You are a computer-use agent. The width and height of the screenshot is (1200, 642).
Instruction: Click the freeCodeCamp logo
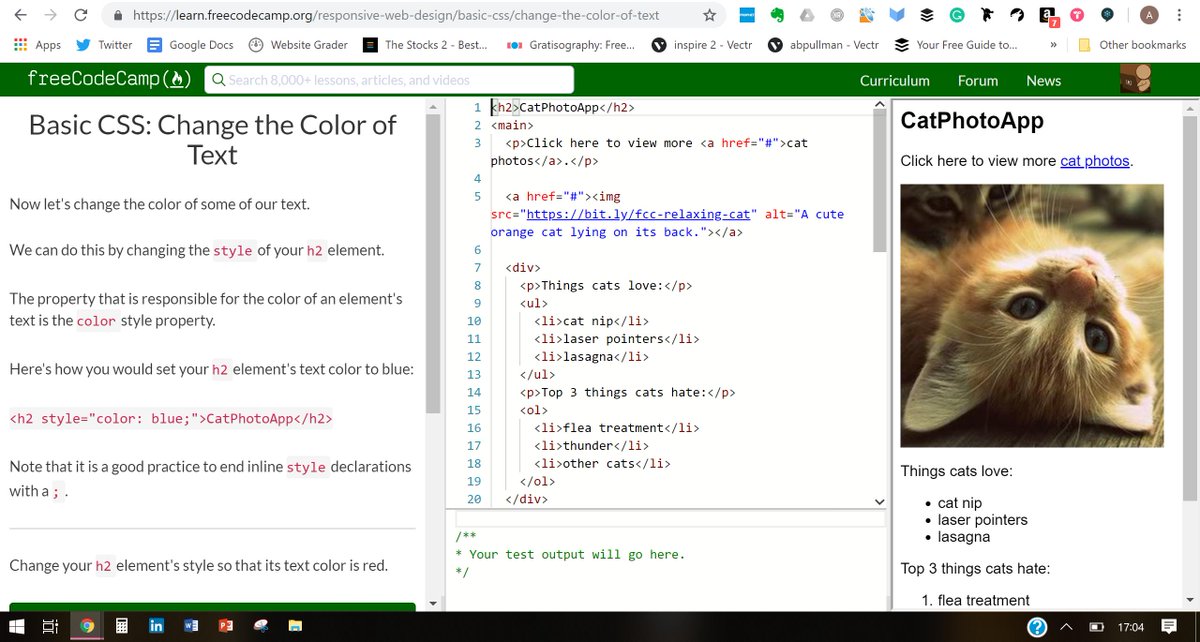108,80
